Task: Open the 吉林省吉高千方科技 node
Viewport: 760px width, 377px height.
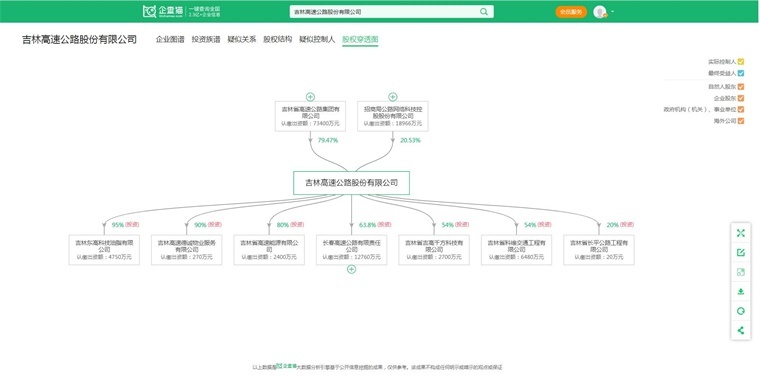Action: point(434,250)
